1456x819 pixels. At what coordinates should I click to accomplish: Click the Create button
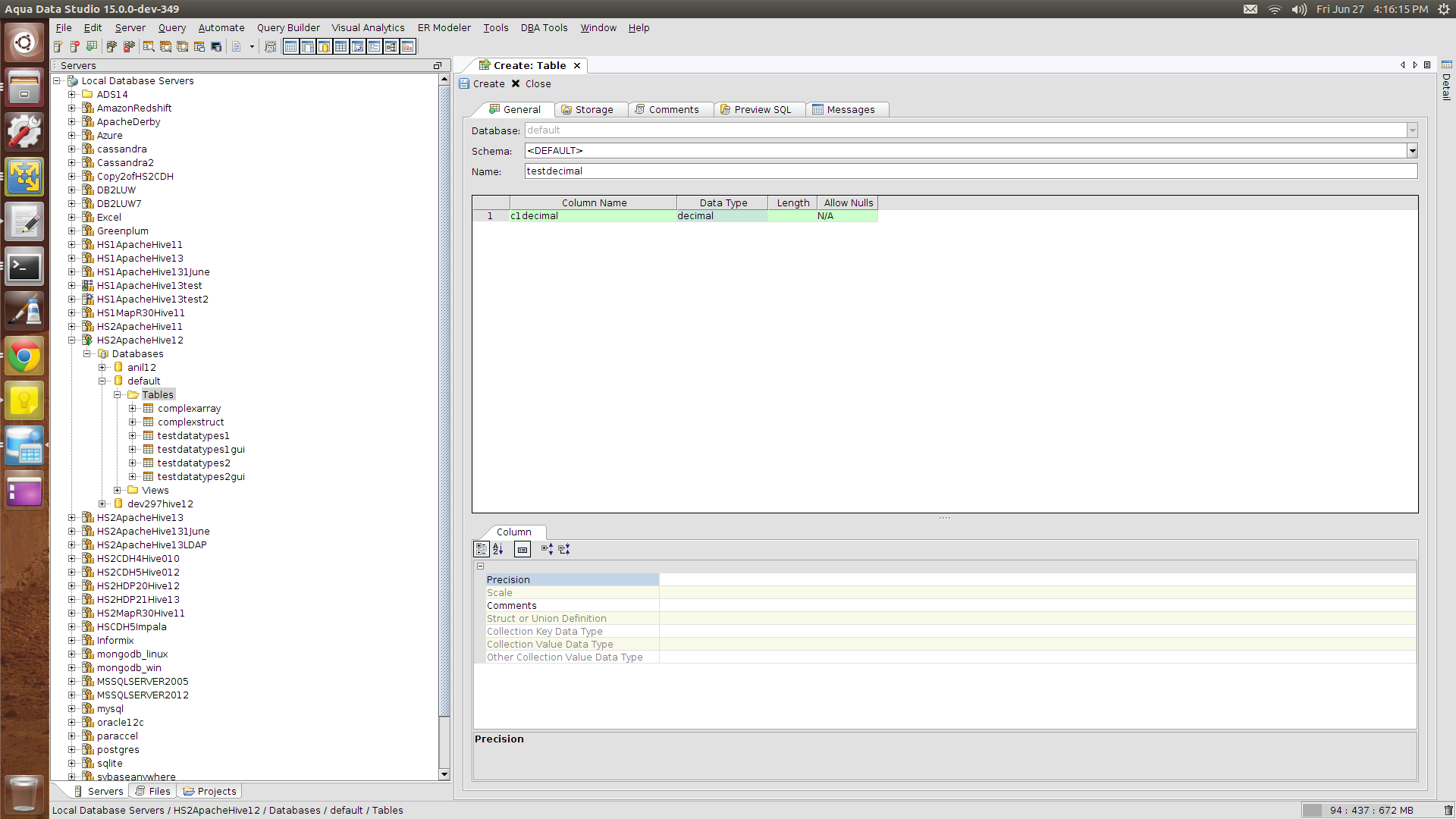click(482, 84)
